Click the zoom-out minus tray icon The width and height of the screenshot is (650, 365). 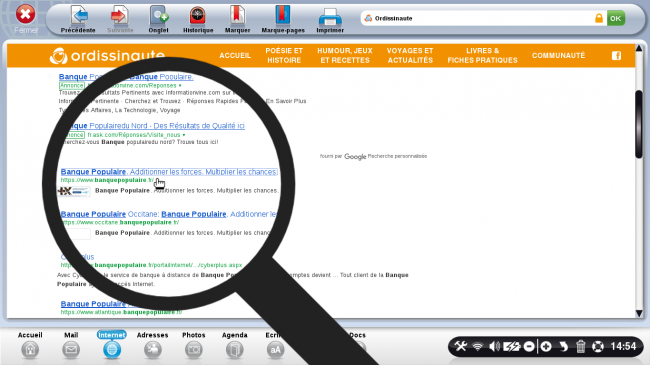(529, 346)
